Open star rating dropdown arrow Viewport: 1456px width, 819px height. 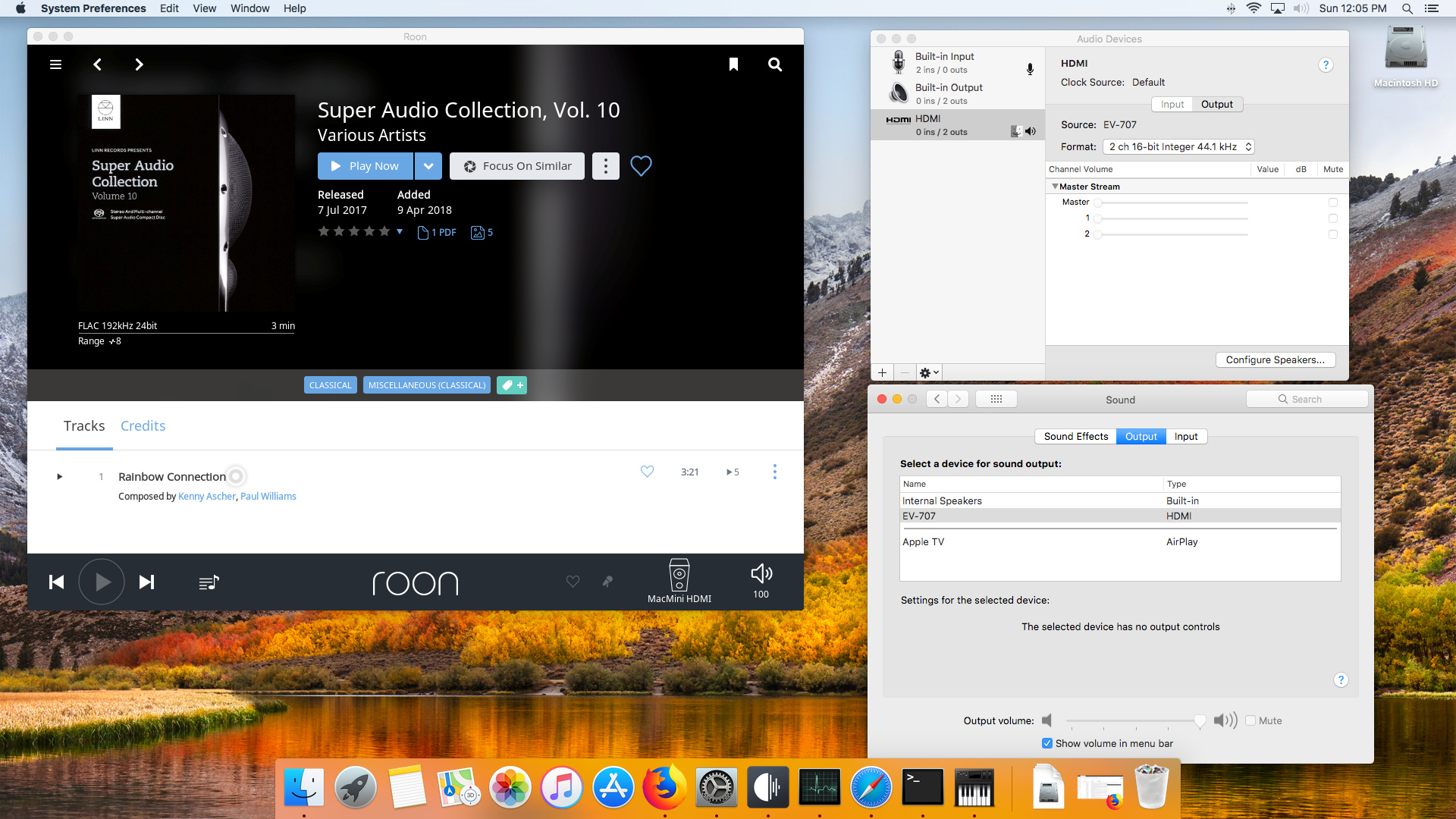click(400, 231)
